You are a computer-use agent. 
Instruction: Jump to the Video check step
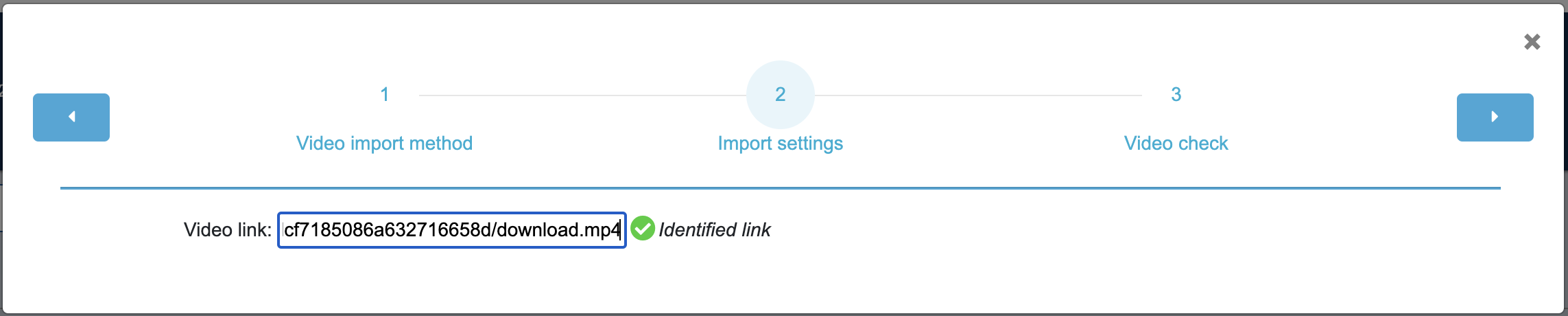1176,143
